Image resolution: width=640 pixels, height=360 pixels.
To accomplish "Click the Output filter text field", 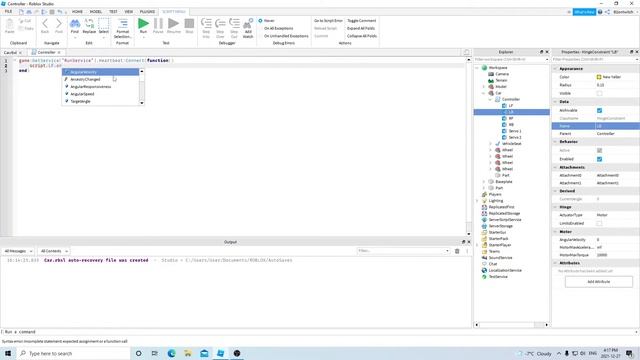I will point(403,251).
